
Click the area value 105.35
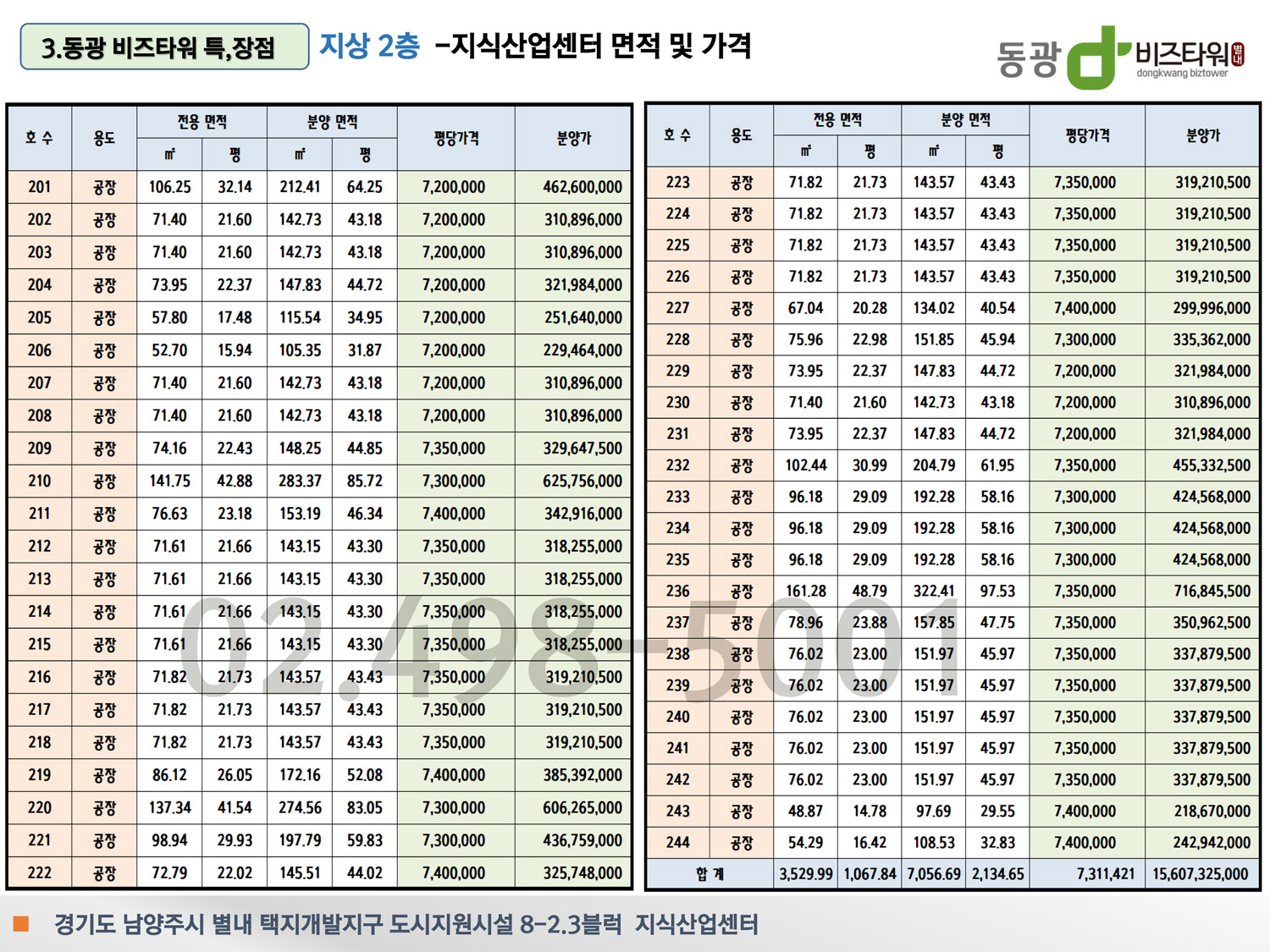[300, 350]
